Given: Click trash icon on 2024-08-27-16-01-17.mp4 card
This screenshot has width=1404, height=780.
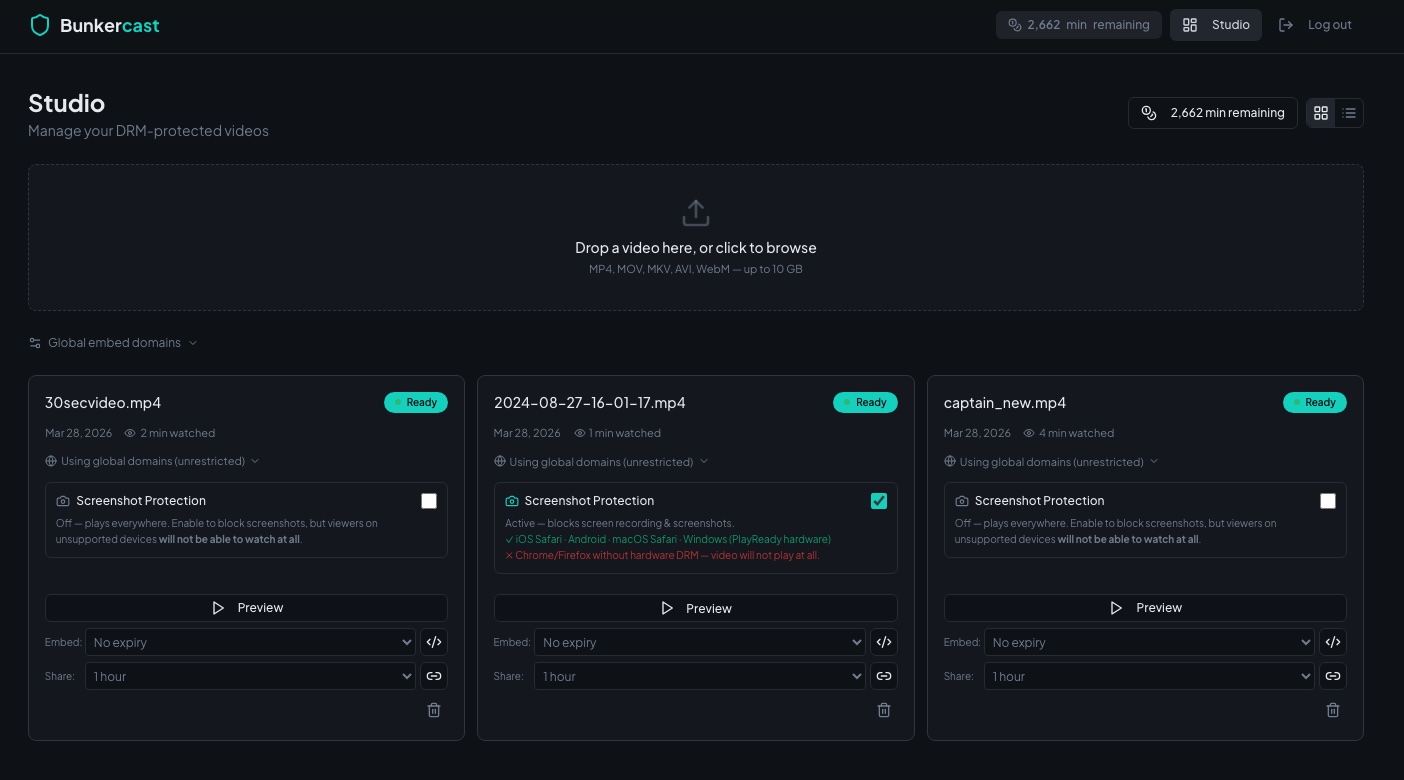Looking at the screenshot, I should pos(883,710).
